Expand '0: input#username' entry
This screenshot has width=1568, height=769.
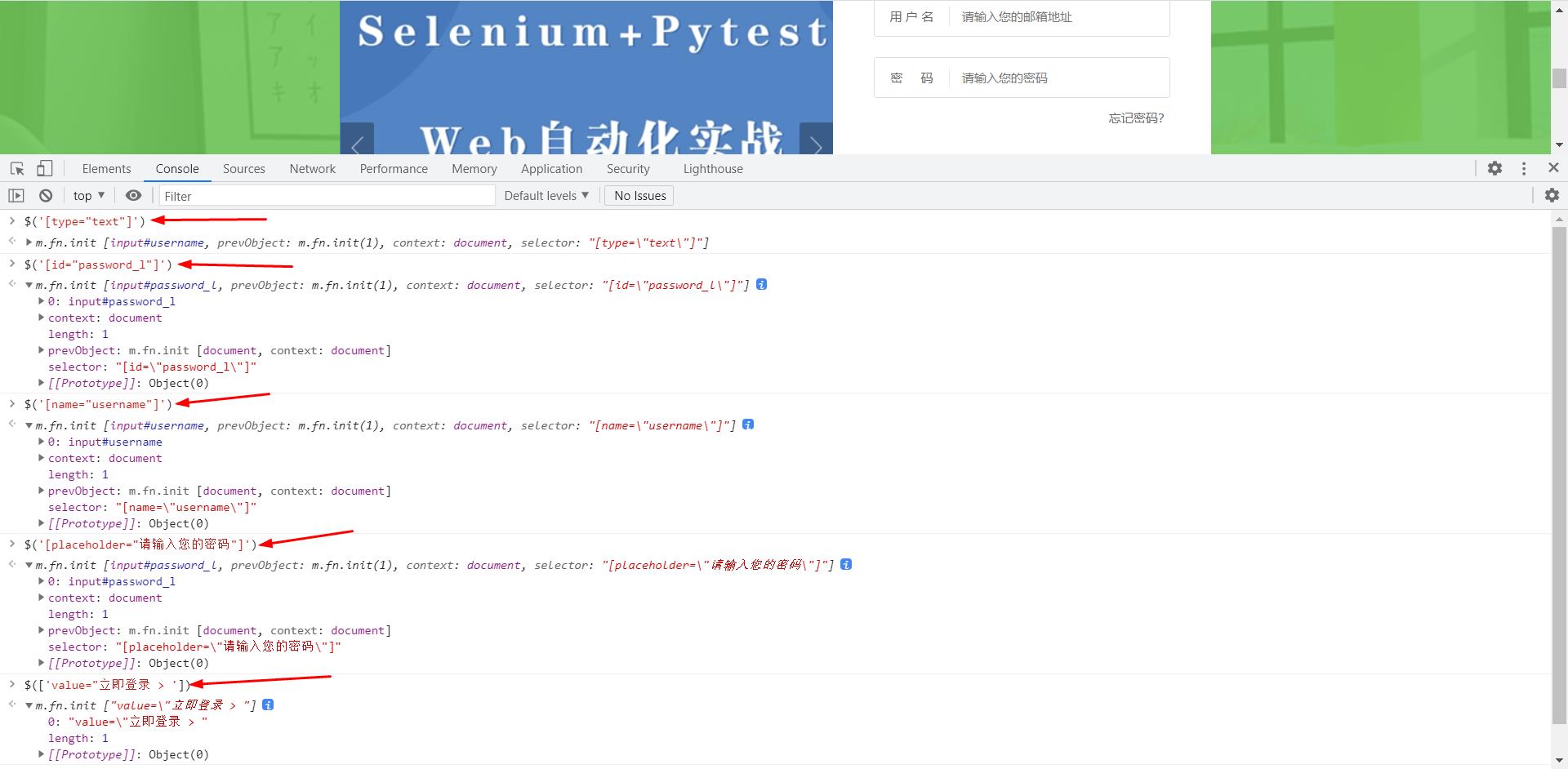[41, 442]
